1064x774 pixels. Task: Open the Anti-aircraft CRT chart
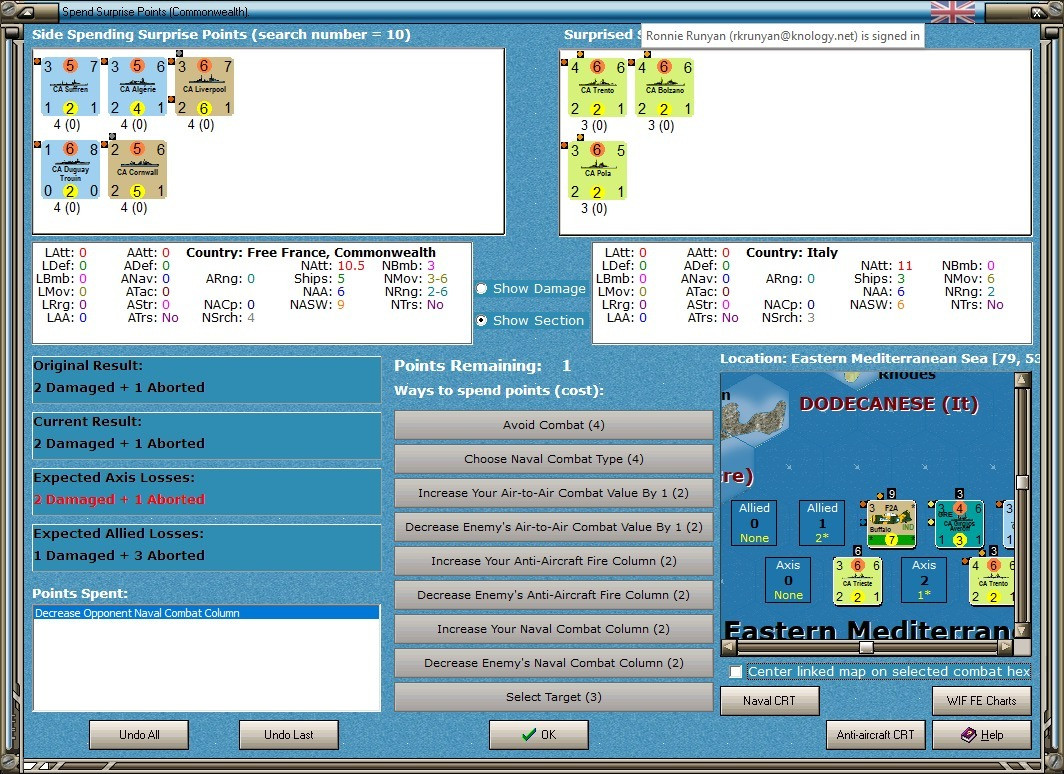click(x=875, y=735)
